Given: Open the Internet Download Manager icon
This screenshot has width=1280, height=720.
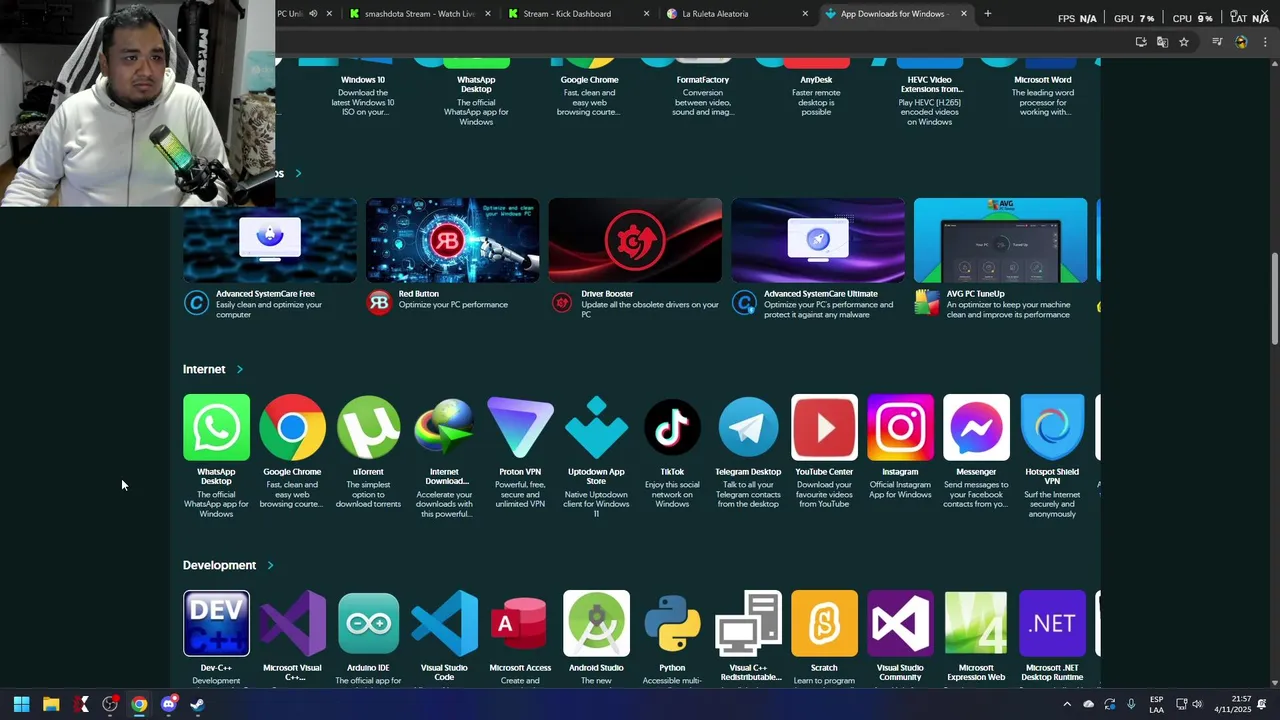Looking at the screenshot, I should (x=444, y=427).
